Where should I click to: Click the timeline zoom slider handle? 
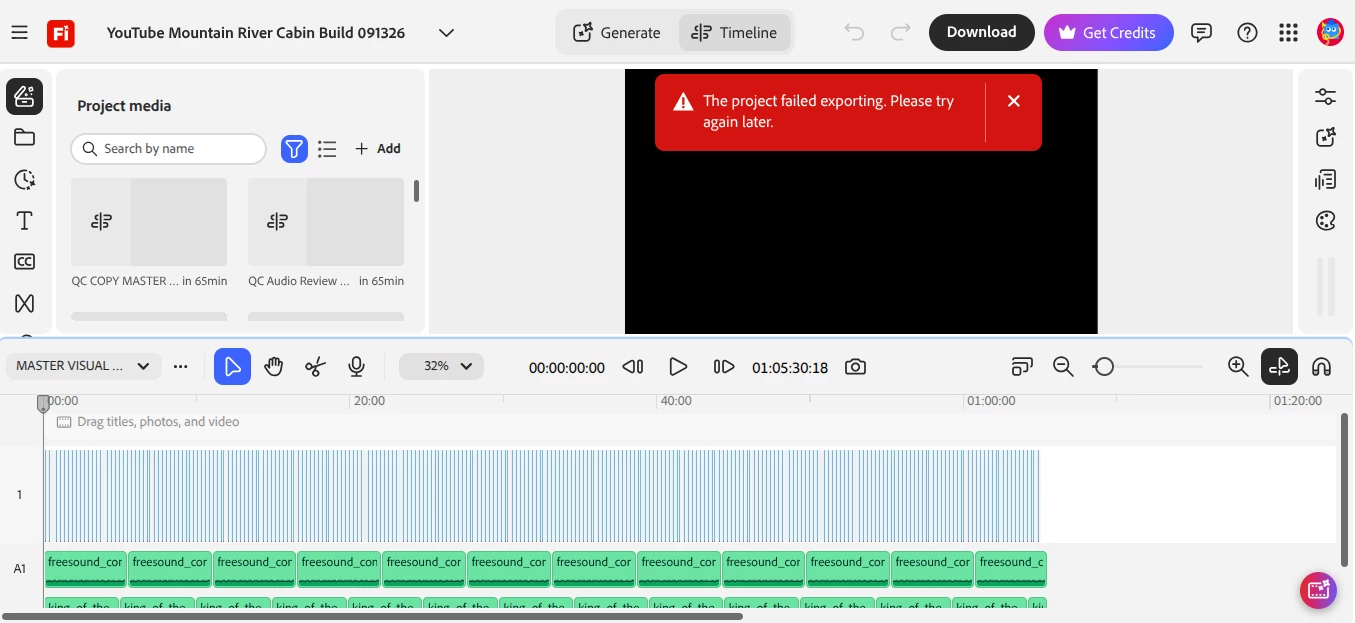tap(1104, 367)
